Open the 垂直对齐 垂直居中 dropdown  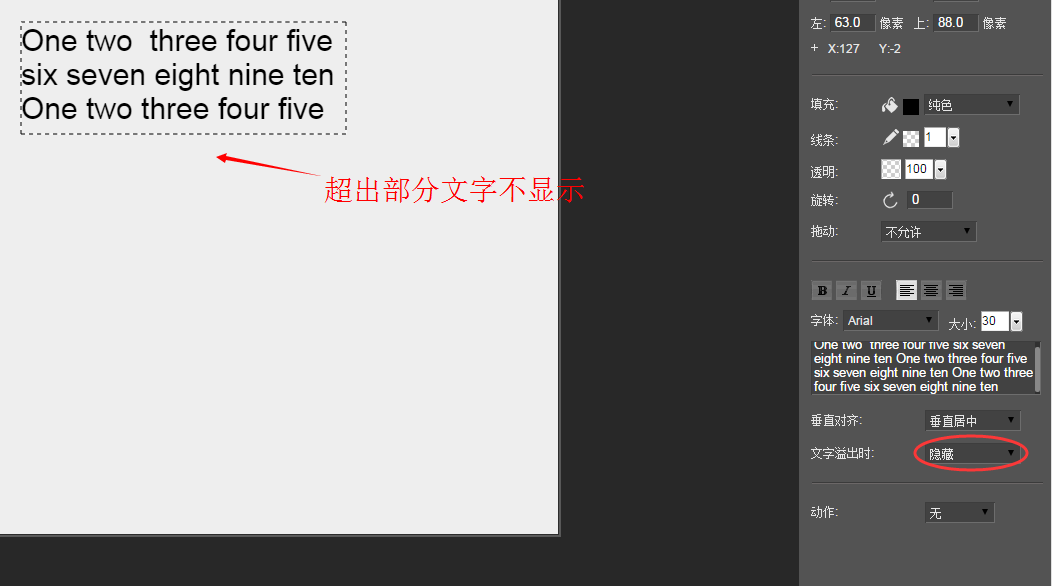pos(972,421)
